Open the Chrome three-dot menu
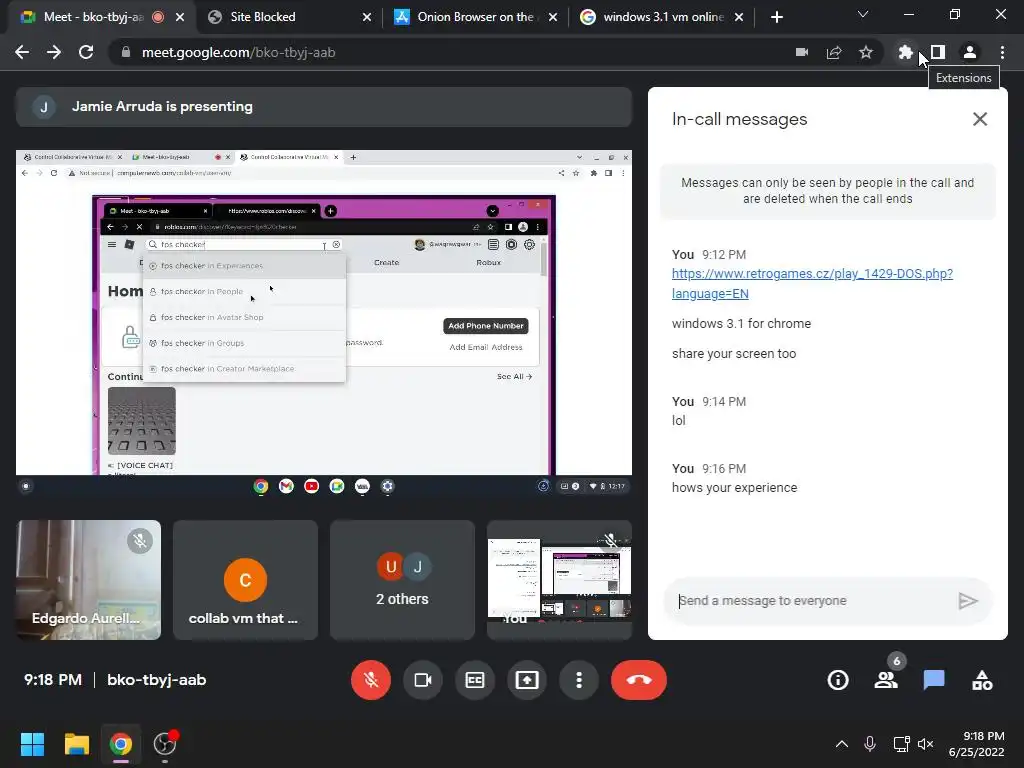 tap(1002, 52)
